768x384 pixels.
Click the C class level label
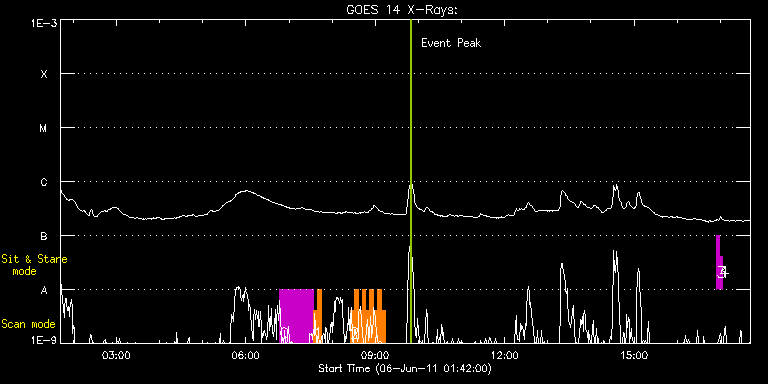tap(44, 182)
